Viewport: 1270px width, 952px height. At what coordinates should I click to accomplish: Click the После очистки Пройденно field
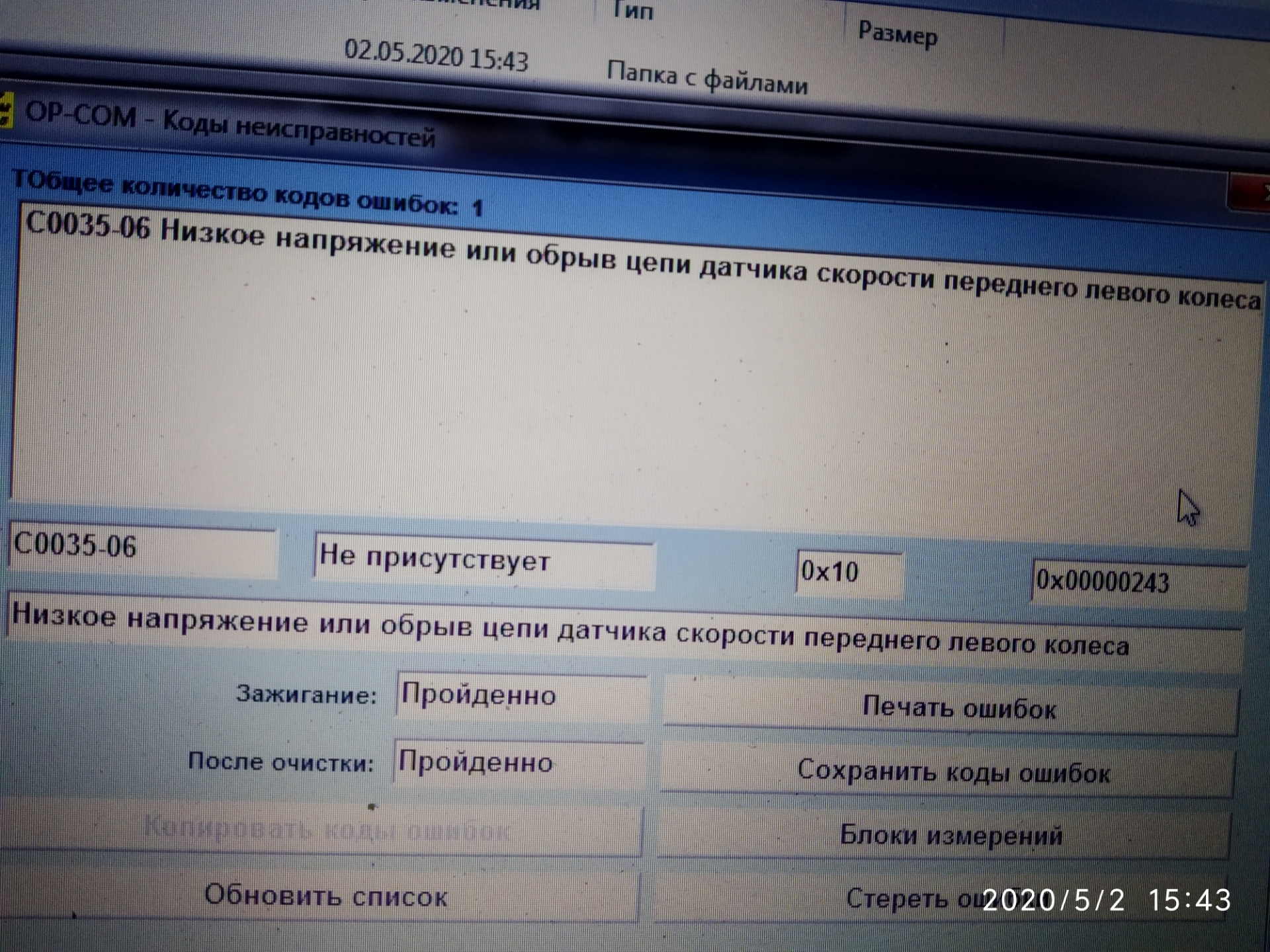coord(519,763)
